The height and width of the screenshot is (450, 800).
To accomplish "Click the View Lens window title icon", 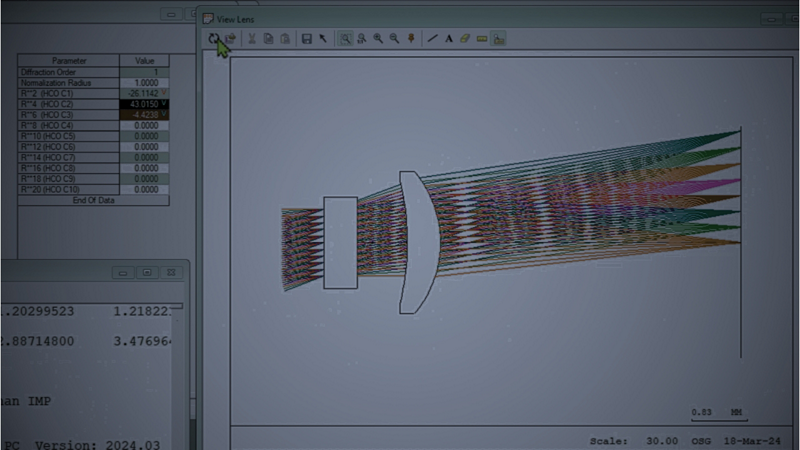I will (x=208, y=19).
